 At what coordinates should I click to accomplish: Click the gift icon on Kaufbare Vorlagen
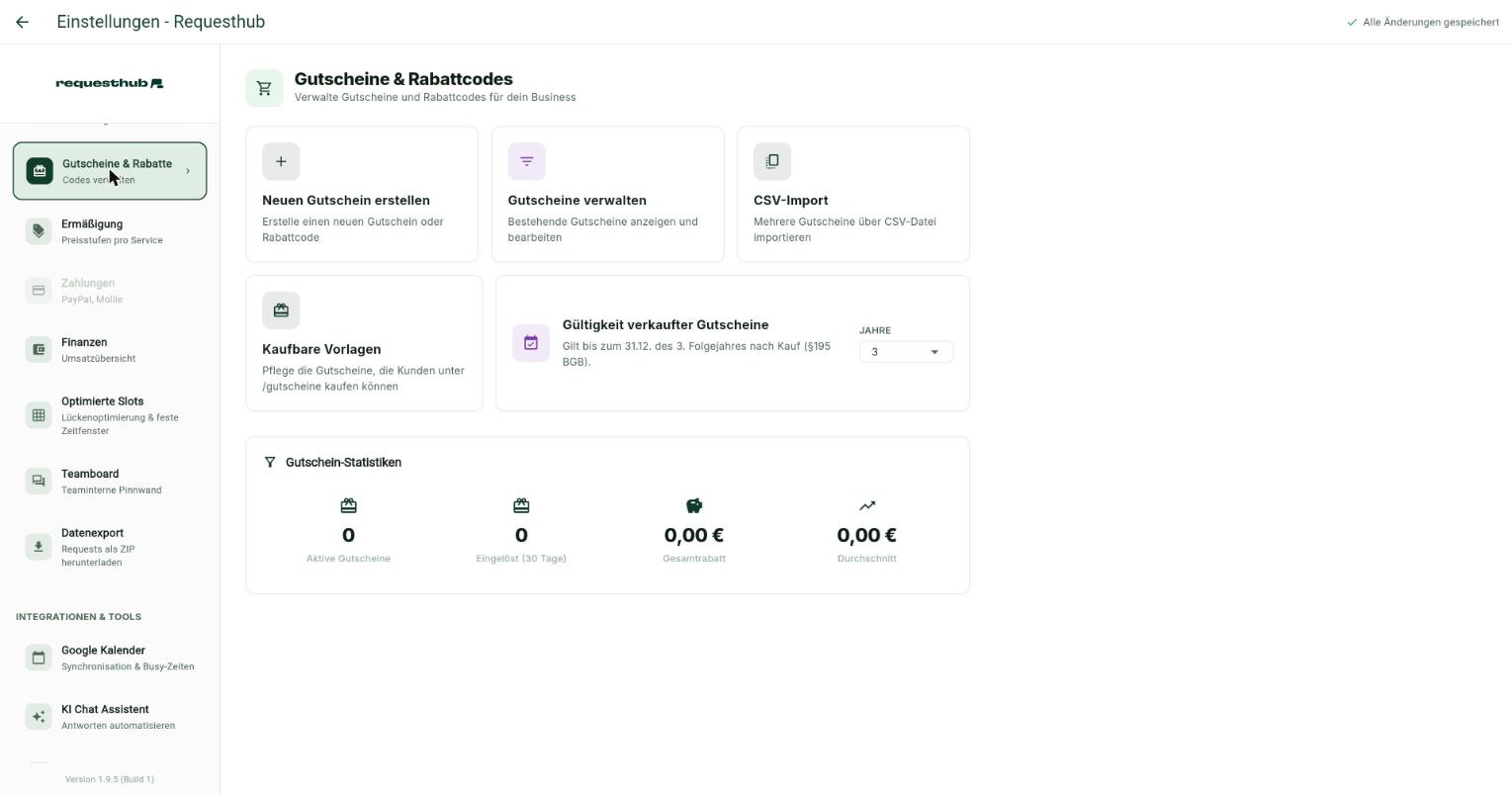pyautogui.click(x=281, y=310)
